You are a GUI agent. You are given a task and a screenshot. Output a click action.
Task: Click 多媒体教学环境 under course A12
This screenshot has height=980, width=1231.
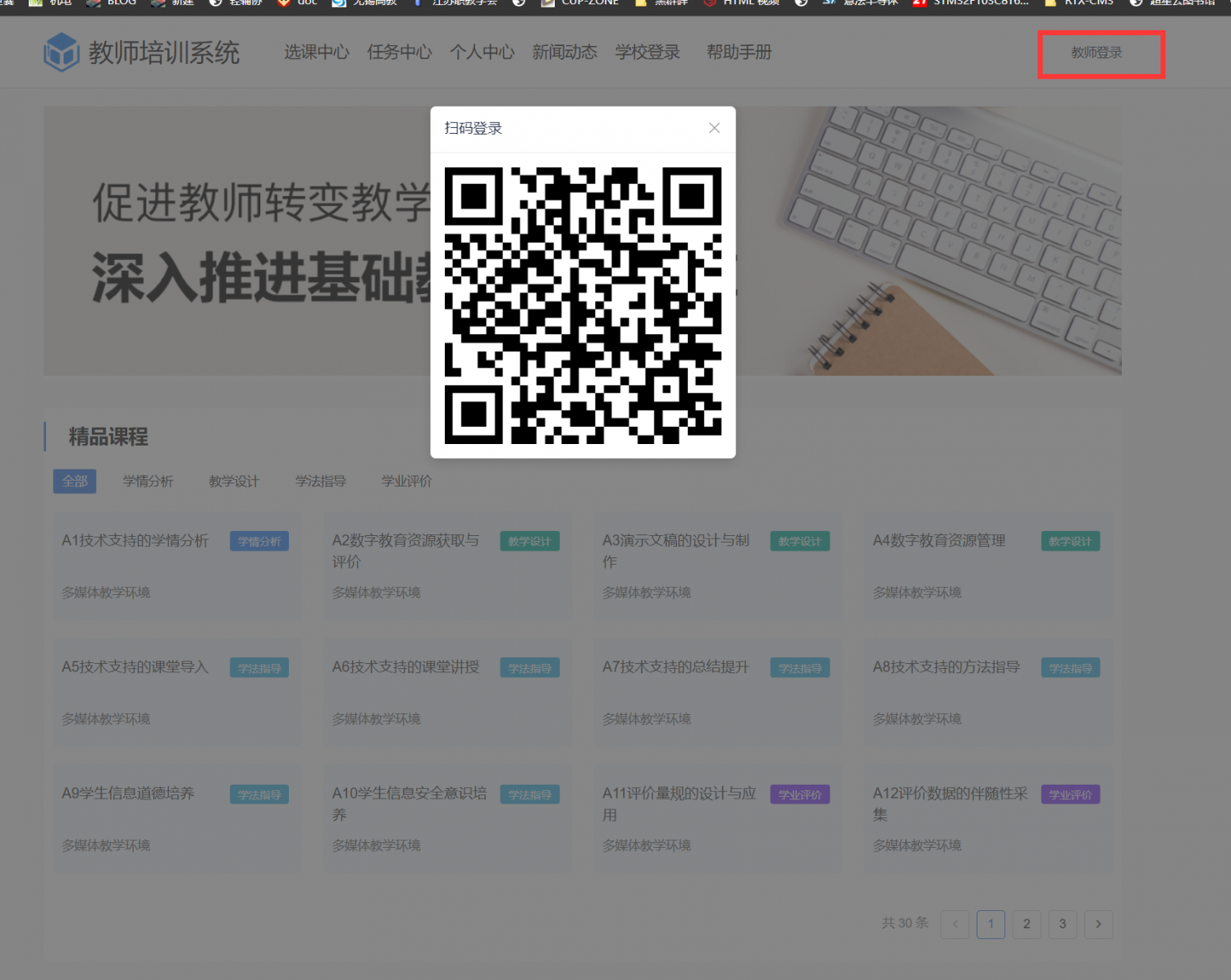917,845
